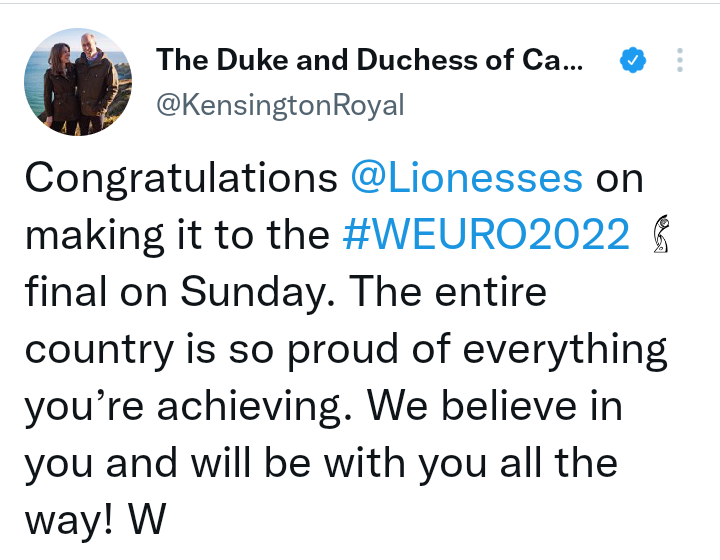Screen dimensions: 720x560
Task: Click the WEURO2022 trophy emoji icon
Action: [x=661, y=236]
